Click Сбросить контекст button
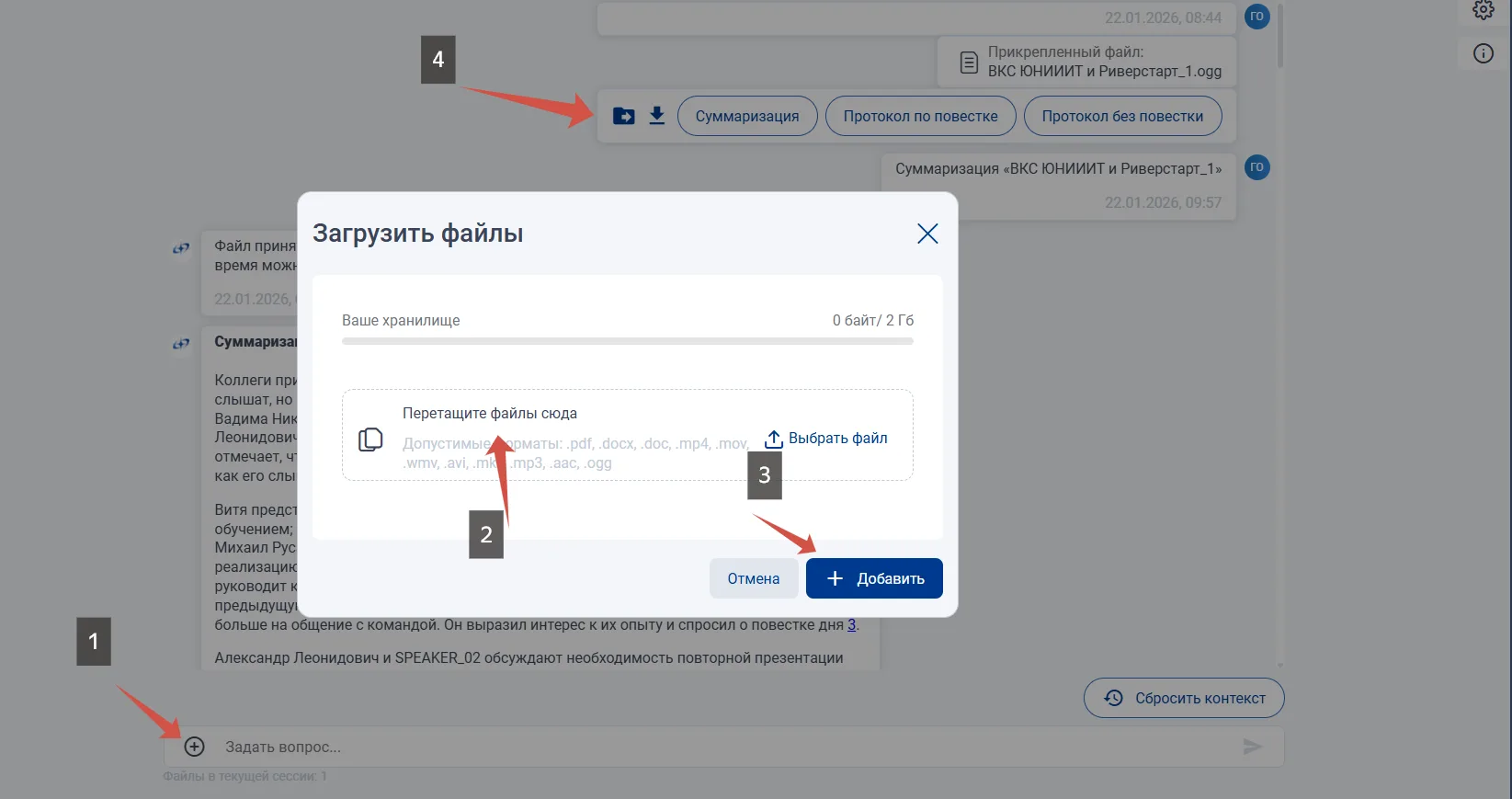Viewport: 1512px width, 799px height. tap(1184, 698)
